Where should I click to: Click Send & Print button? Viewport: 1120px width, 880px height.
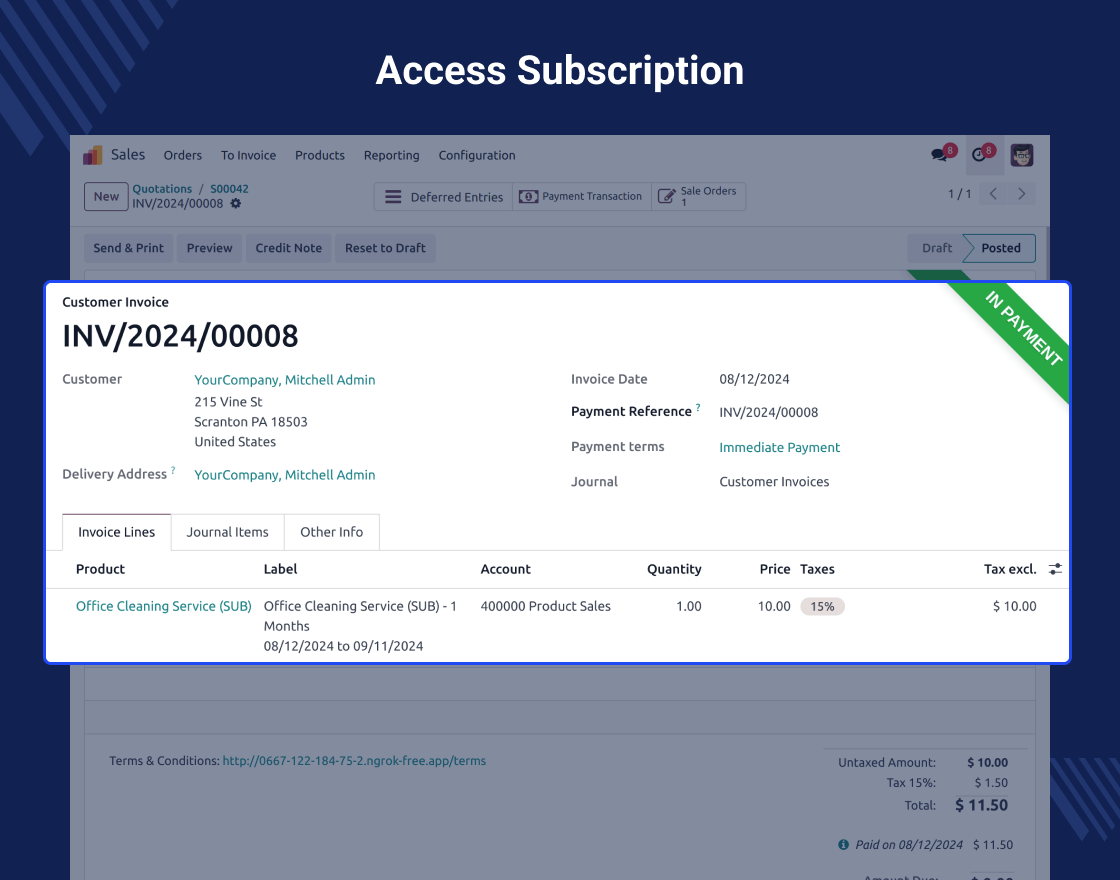(129, 248)
